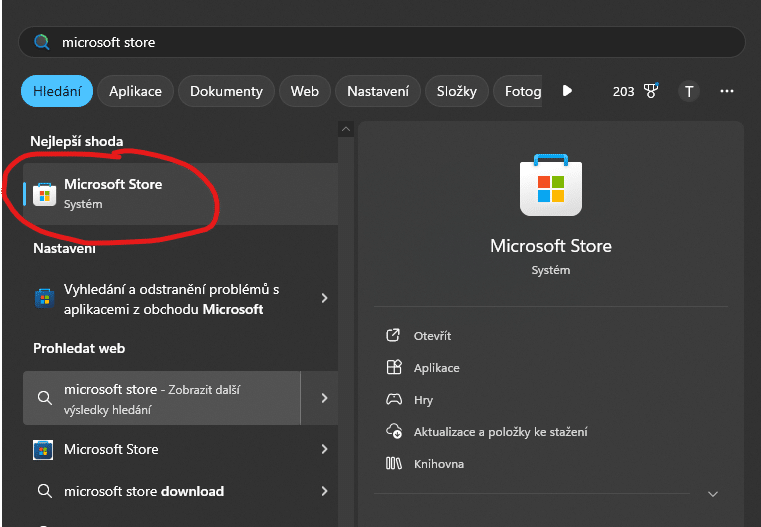Viewport: 761px width, 527px height.
Task: Open the three-dot more options menu
Action: tap(727, 91)
